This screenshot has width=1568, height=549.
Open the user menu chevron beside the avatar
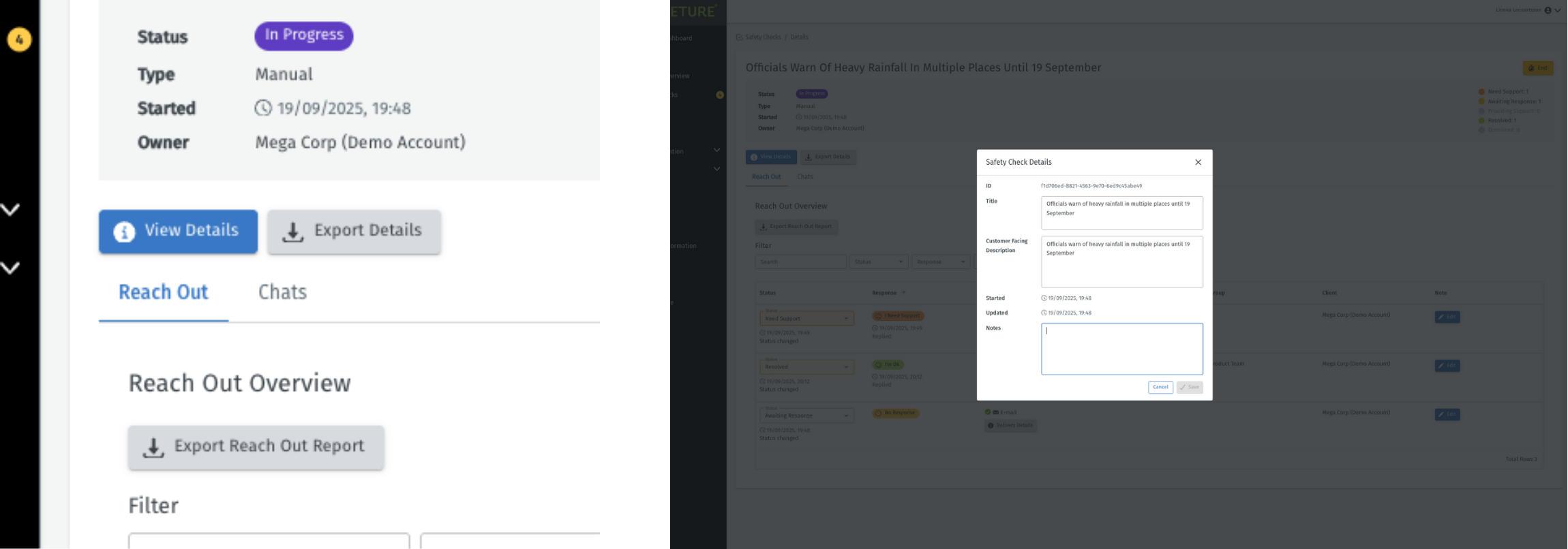click(1557, 10)
